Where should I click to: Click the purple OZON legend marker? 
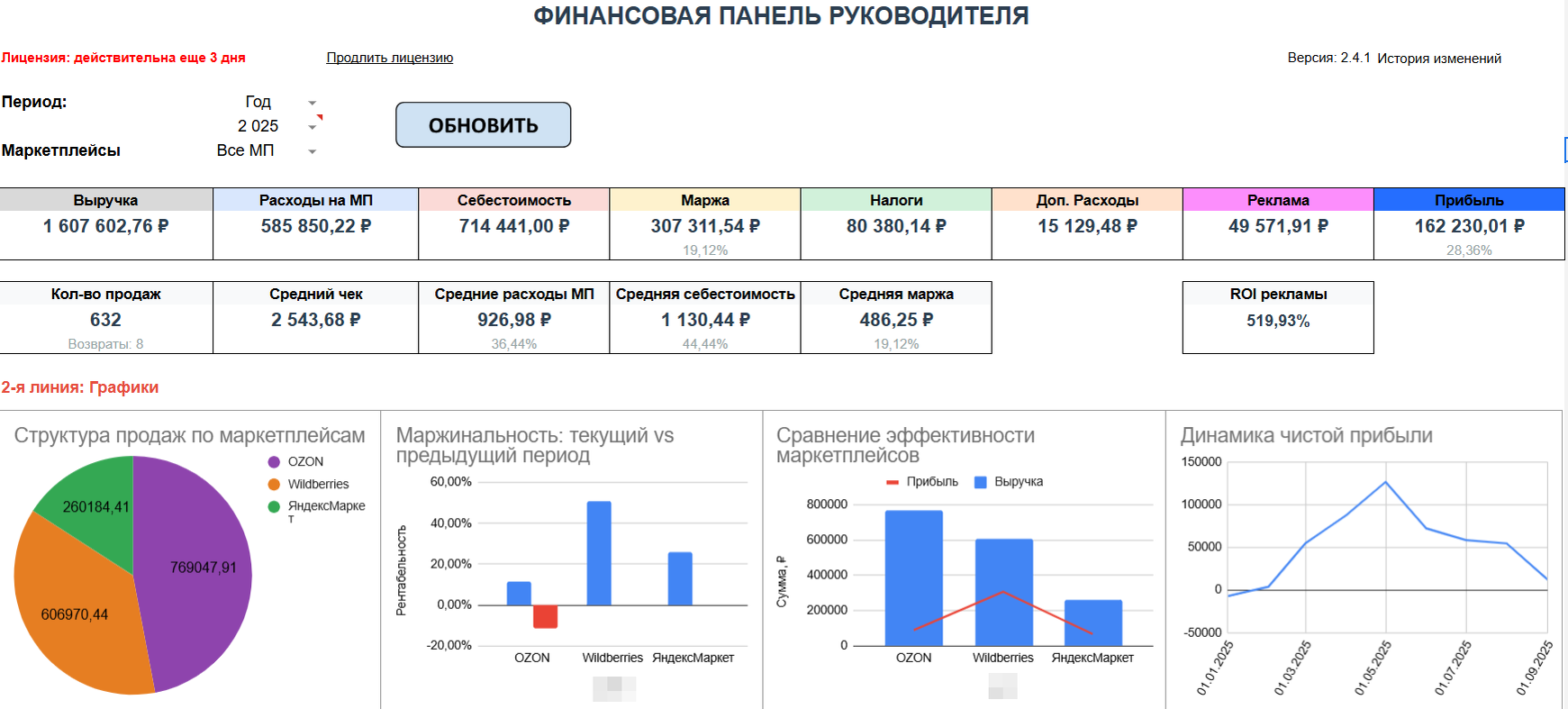274,462
